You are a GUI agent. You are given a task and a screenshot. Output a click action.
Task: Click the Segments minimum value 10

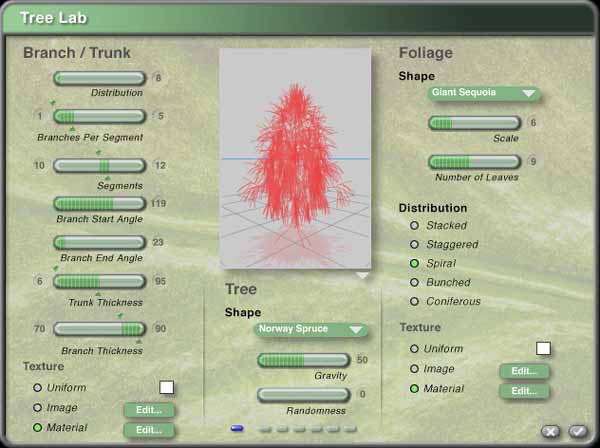click(39, 165)
